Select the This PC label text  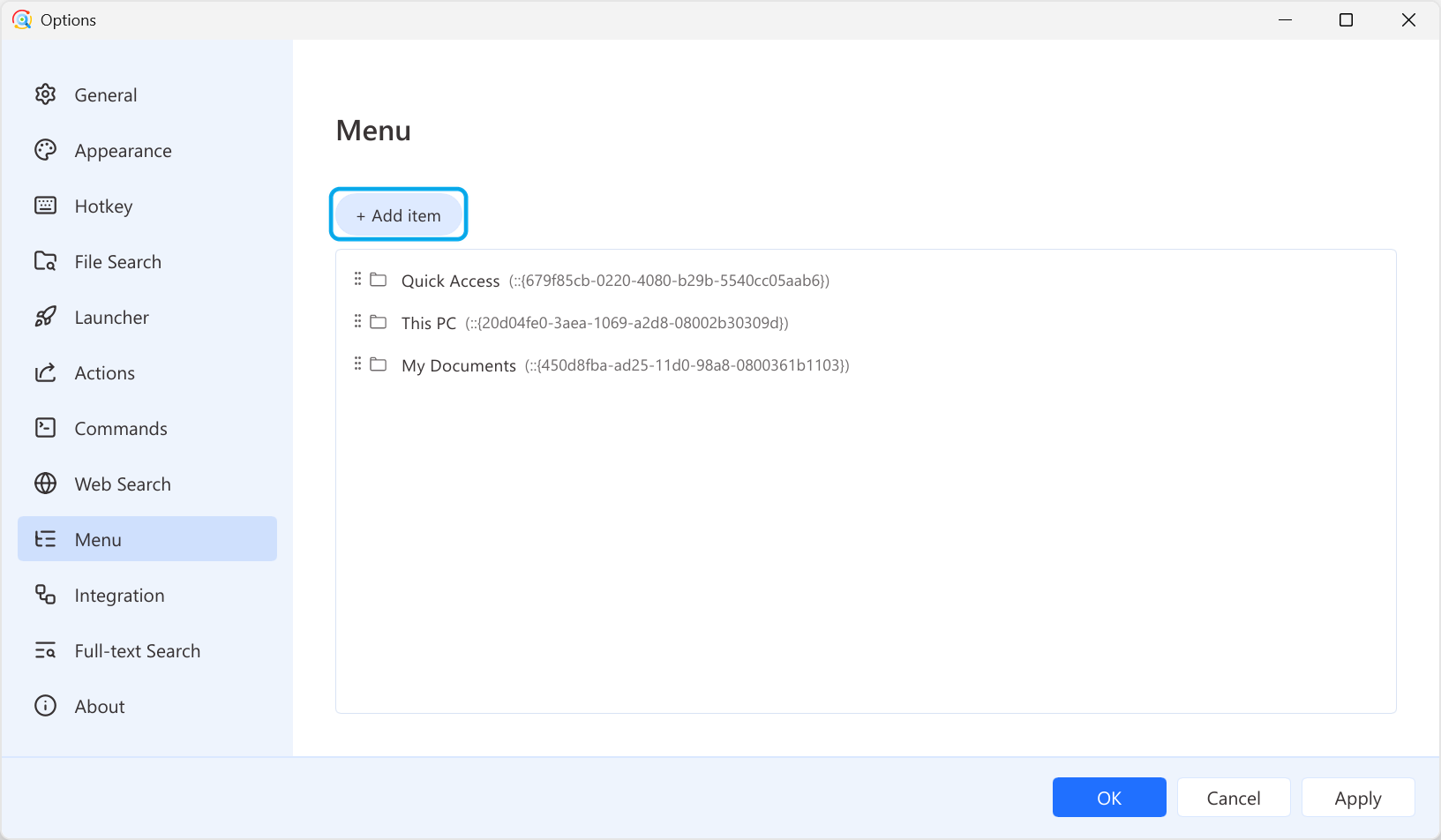pyautogui.click(x=429, y=323)
